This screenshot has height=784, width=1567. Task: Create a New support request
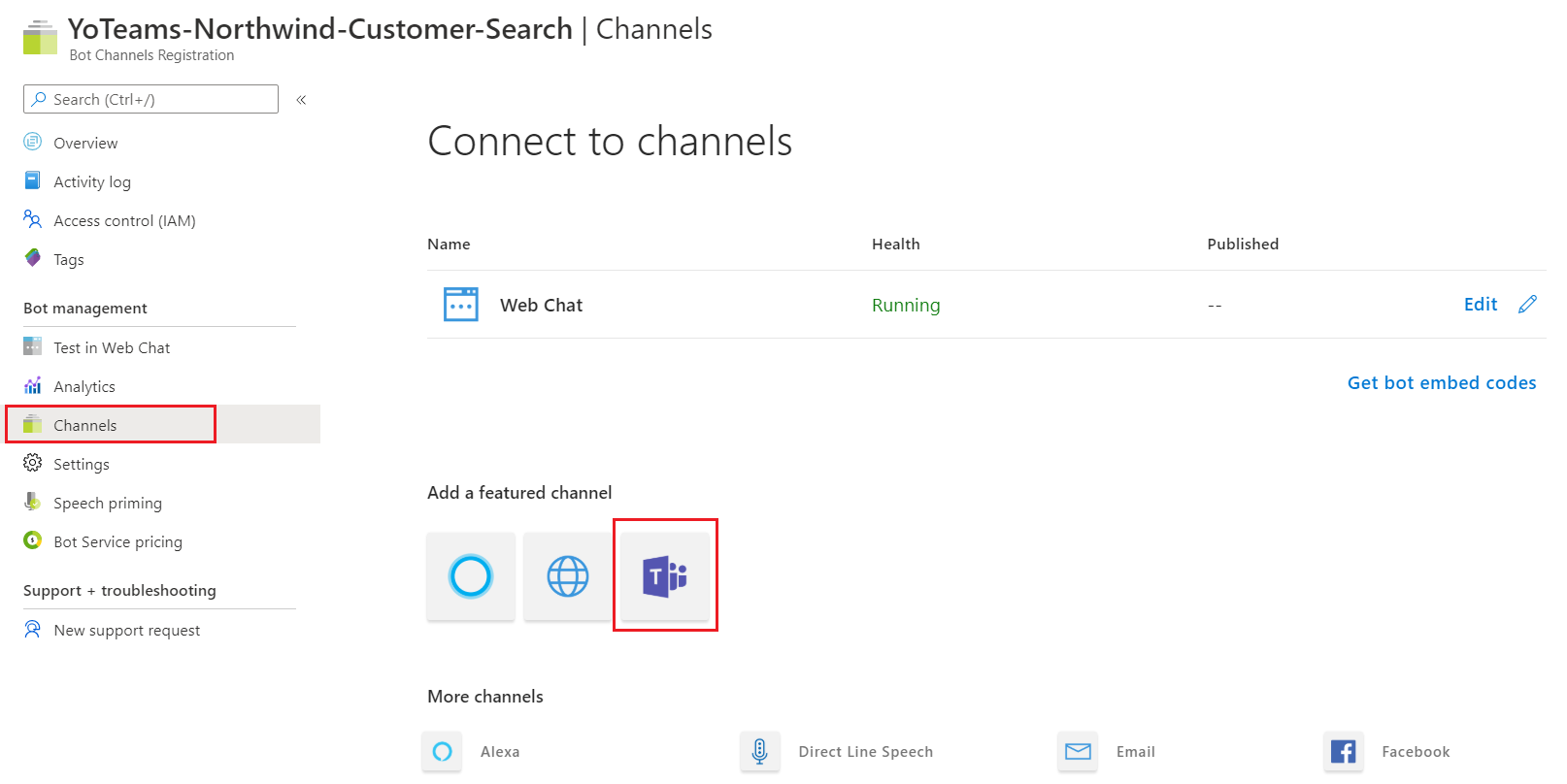point(127,631)
